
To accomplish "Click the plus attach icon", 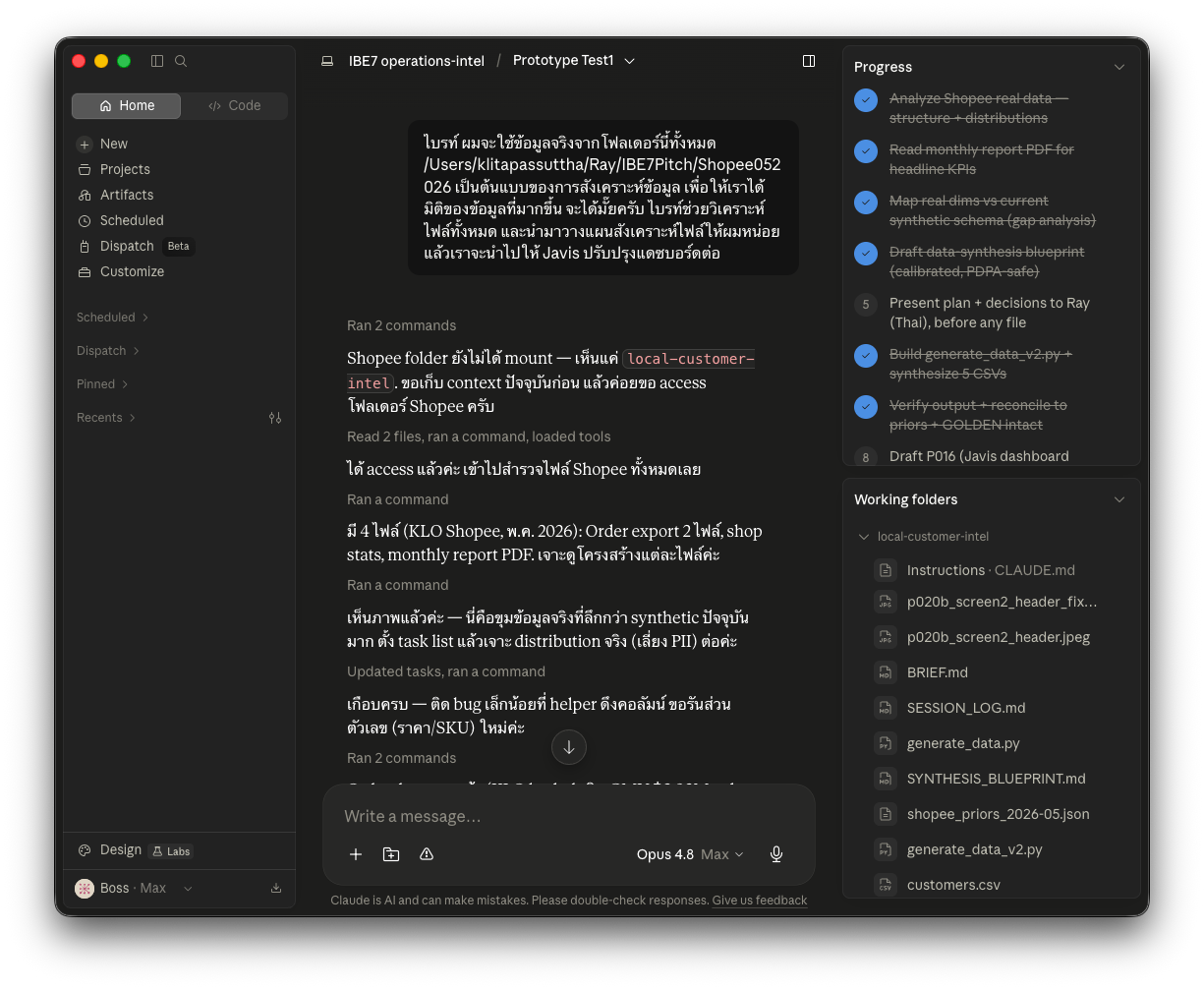I will (x=356, y=854).
